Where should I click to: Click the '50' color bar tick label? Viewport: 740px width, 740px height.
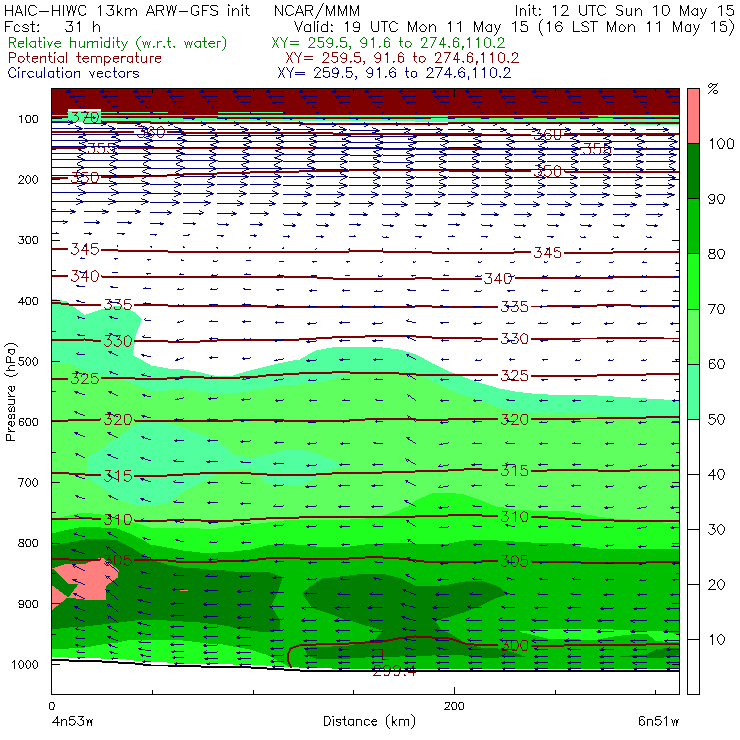click(716, 419)
